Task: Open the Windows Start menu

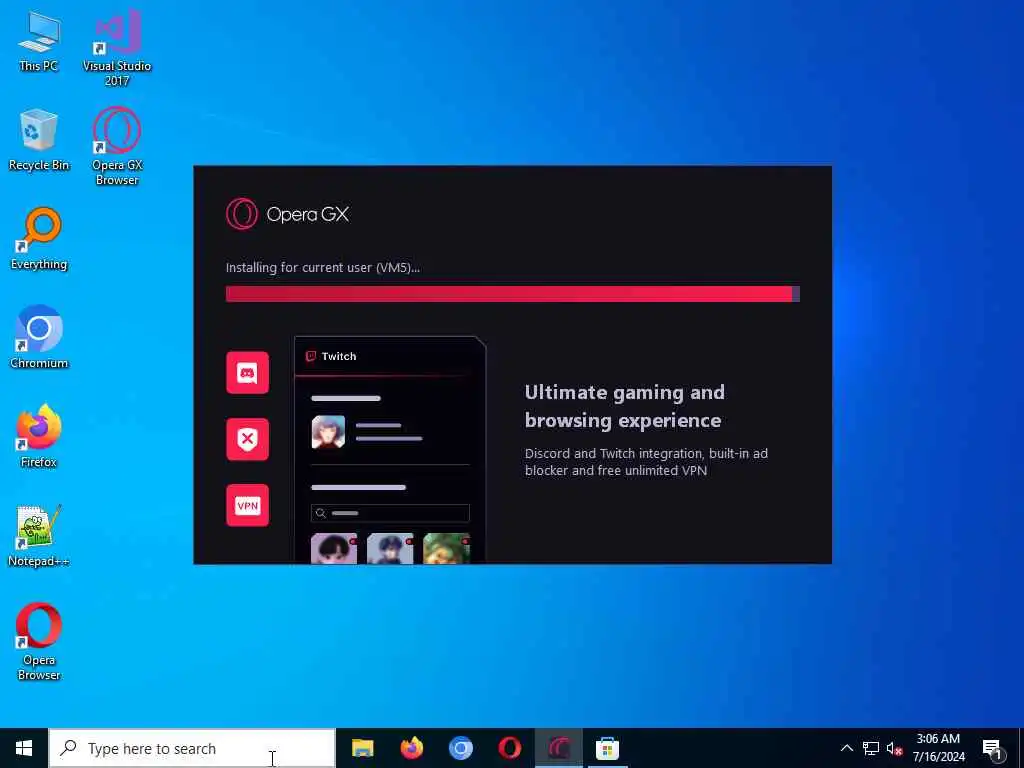Action: (x=24, y=748)
